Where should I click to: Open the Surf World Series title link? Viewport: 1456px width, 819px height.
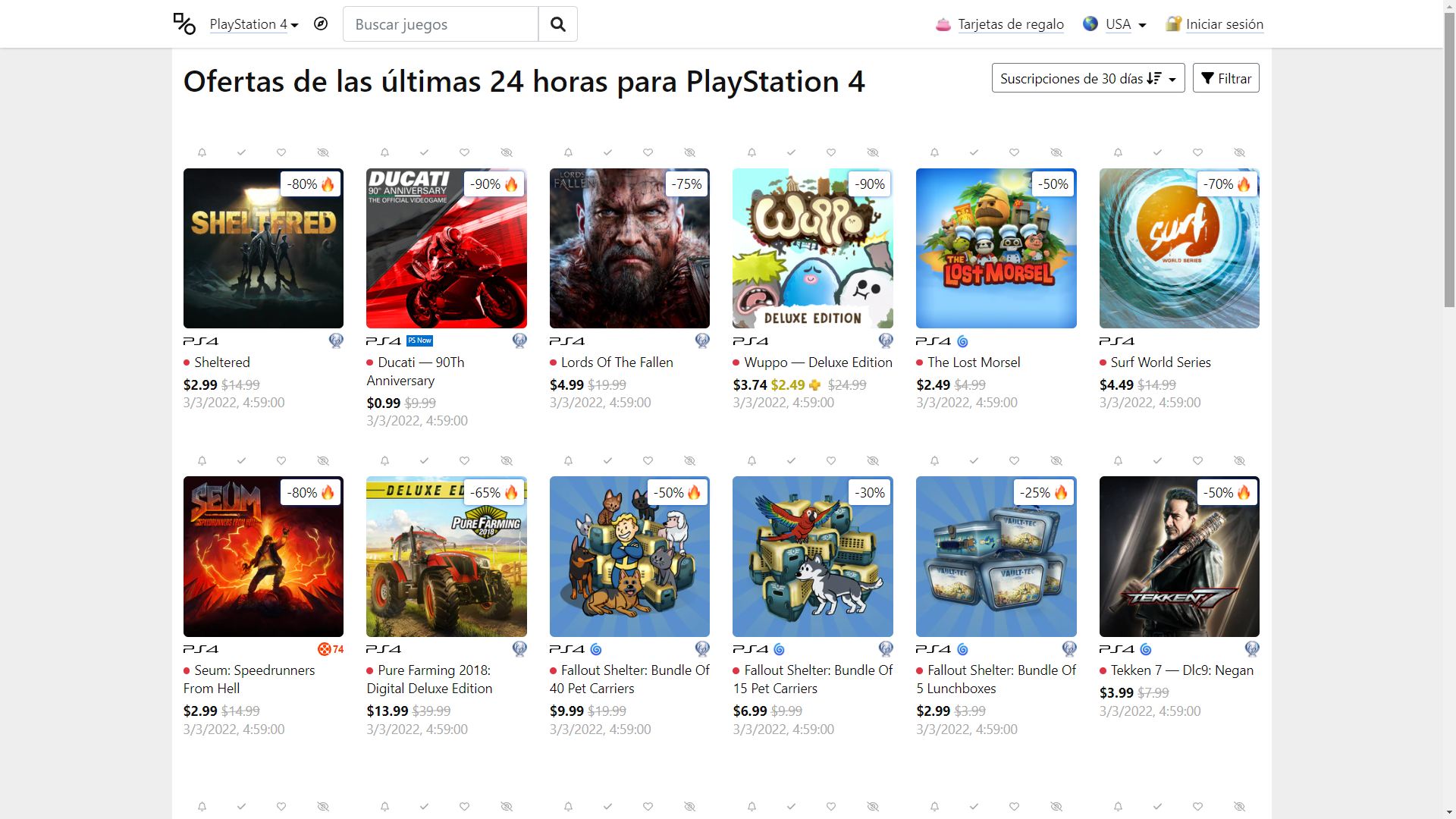point(1160,362)
